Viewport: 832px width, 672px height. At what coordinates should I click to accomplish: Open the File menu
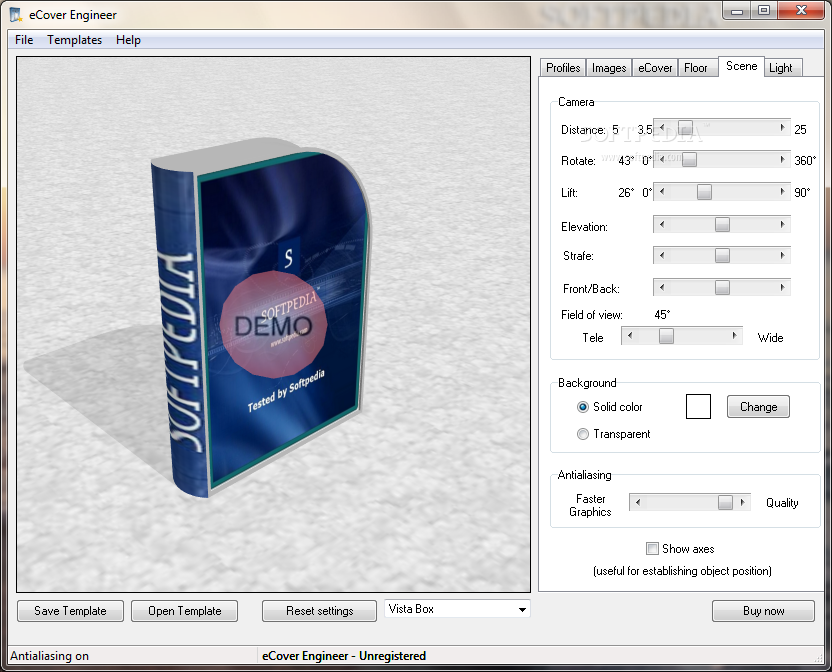tap(24, 40)
